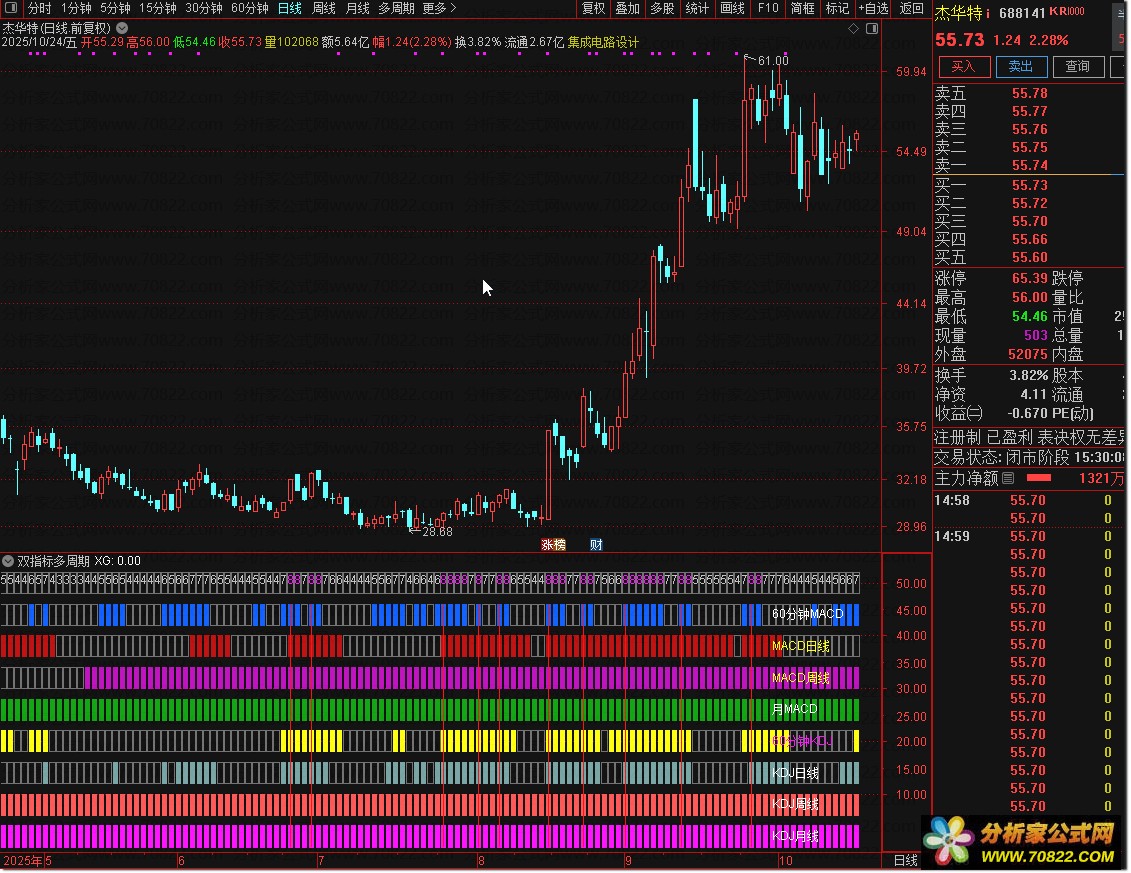1131x873 pixels.
Task: Click the KR1000 tag by stock code
Action: click(1067, 12)
